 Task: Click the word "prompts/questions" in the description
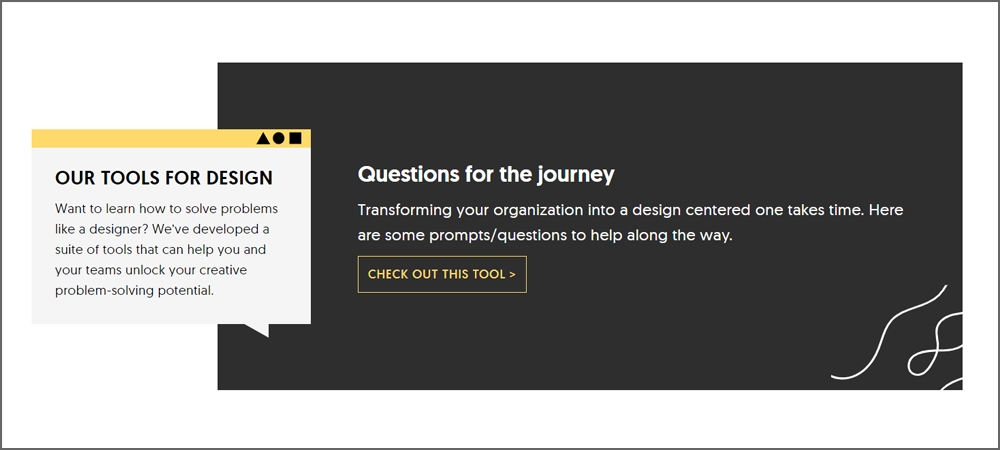pyautogui.click(x=497, y=235)
